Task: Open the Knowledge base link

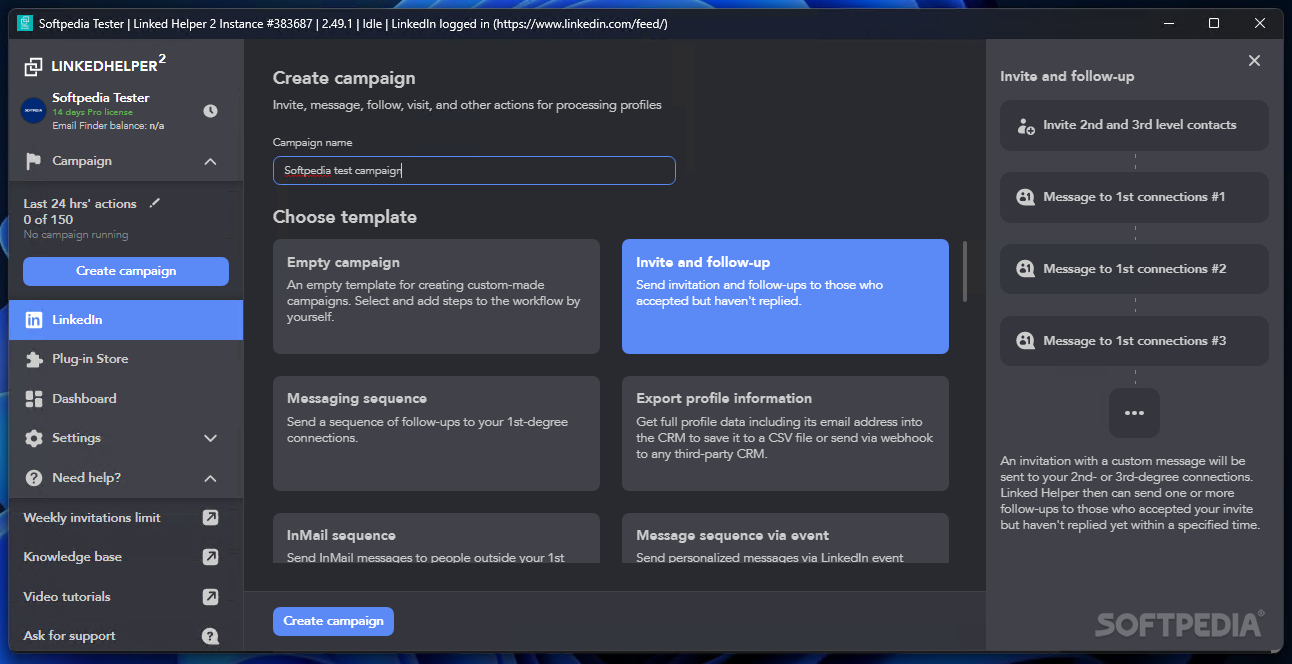Action: (x=126, y=557)
